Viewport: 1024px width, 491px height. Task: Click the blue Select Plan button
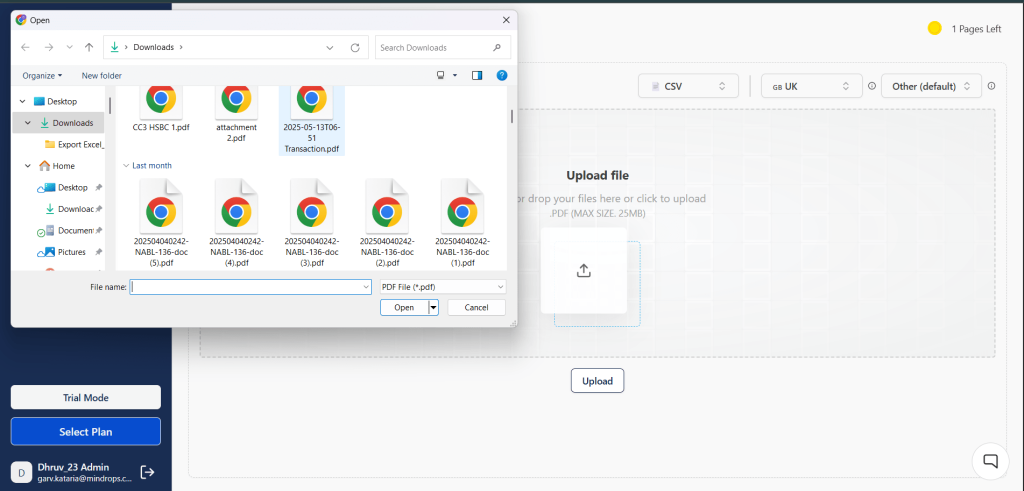[x=86, y=432]
